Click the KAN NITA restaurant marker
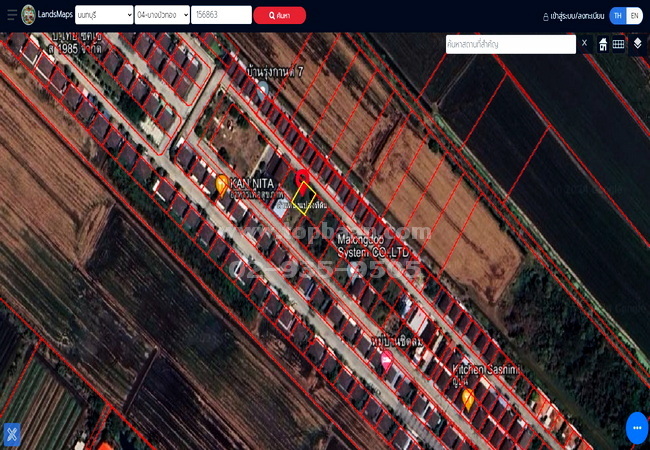Image resolution: width=650 pixels, height=450 pixels. [222, 185]
